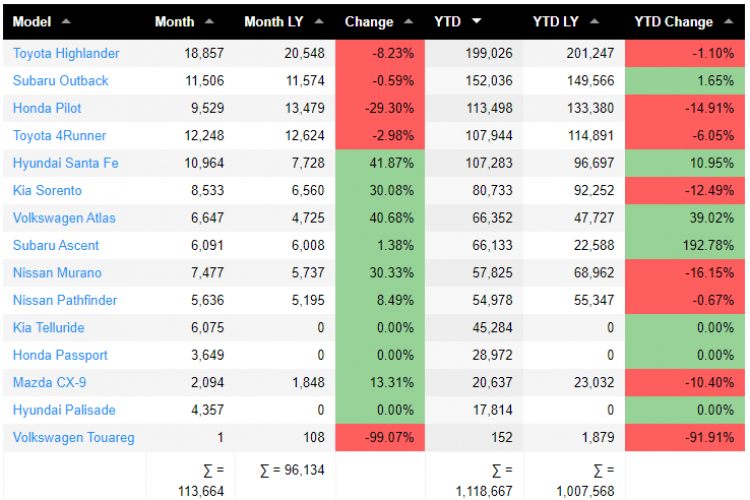
Task: Sort by Month LY arrow icon
Action: (x=319, y=22)
